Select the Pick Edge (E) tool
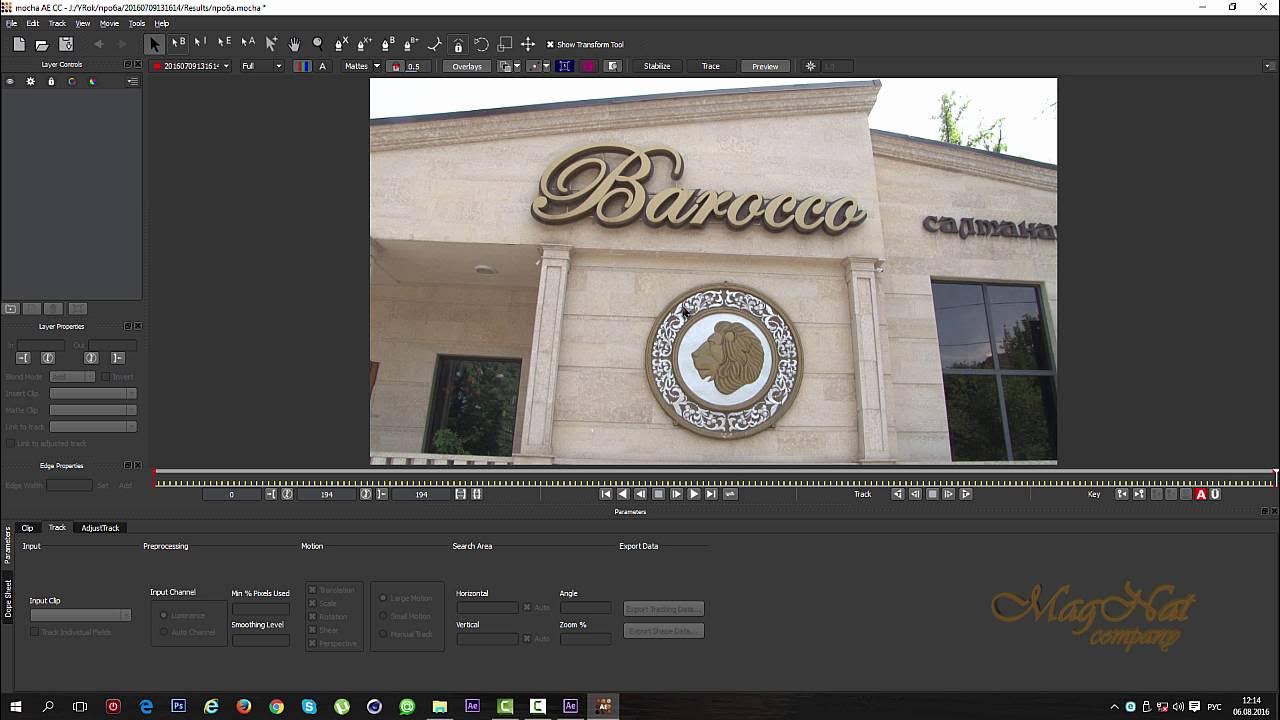This screenshot has width=1280, height=720. [225, 44]
